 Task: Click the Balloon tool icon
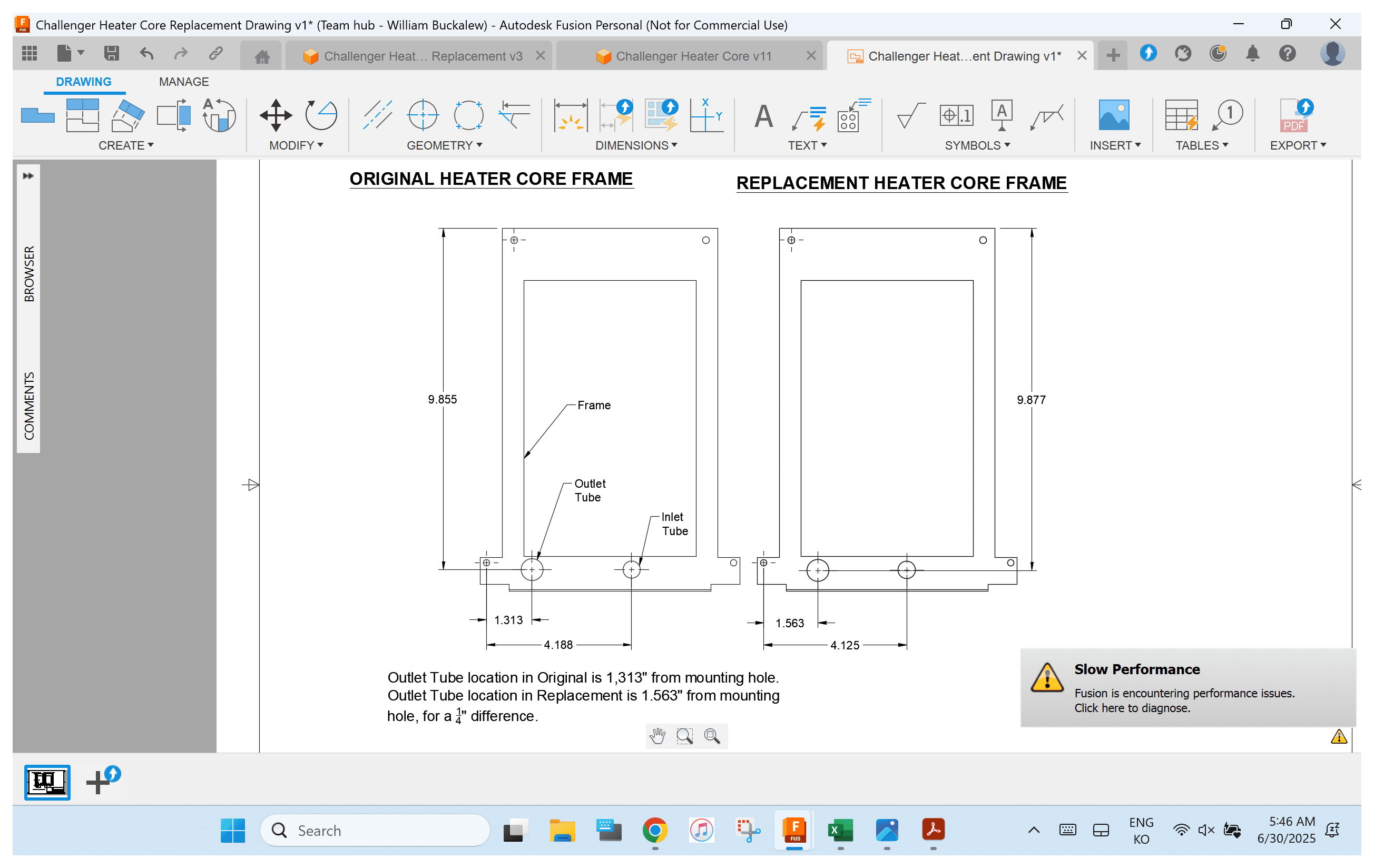pyautogui.click(x=1228, y=115)
